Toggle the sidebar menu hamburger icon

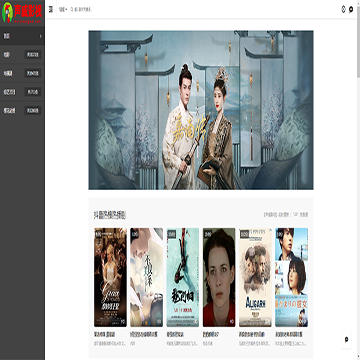tap(51, 9)
